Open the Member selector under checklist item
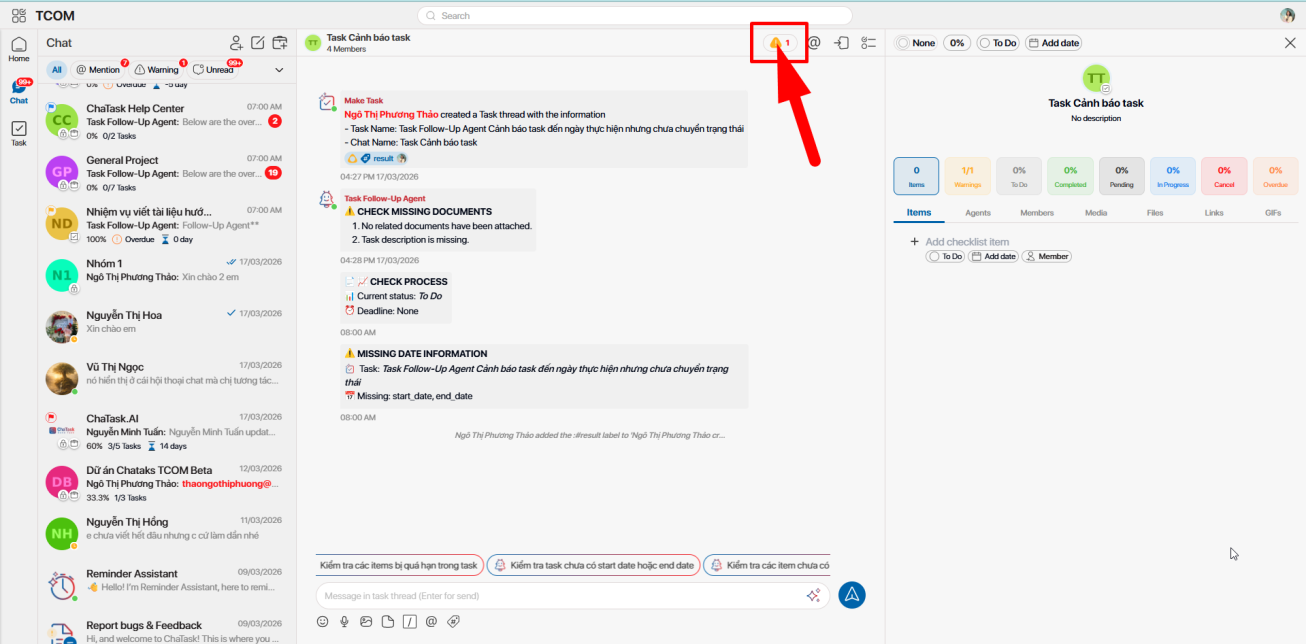The image size is (1306, 644). (x=1047, y=257)
